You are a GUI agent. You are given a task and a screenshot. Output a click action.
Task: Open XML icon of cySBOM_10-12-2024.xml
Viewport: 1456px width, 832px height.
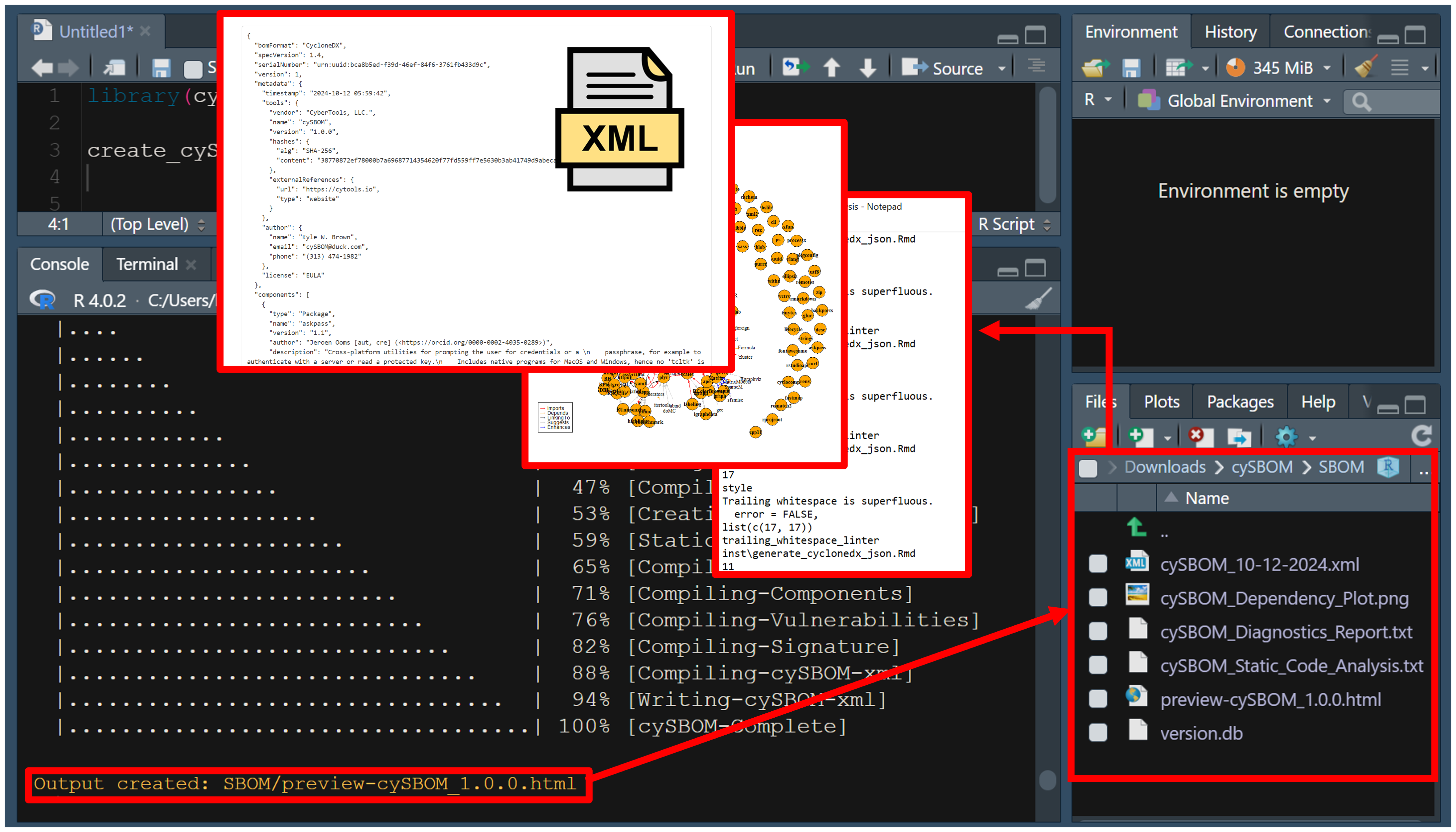pyautogui.click(x=1136, y=562)
